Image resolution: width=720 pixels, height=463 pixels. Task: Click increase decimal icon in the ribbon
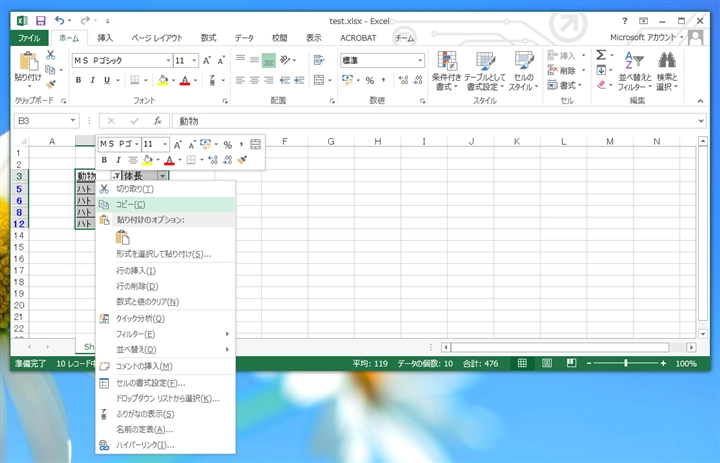[403, 80]
